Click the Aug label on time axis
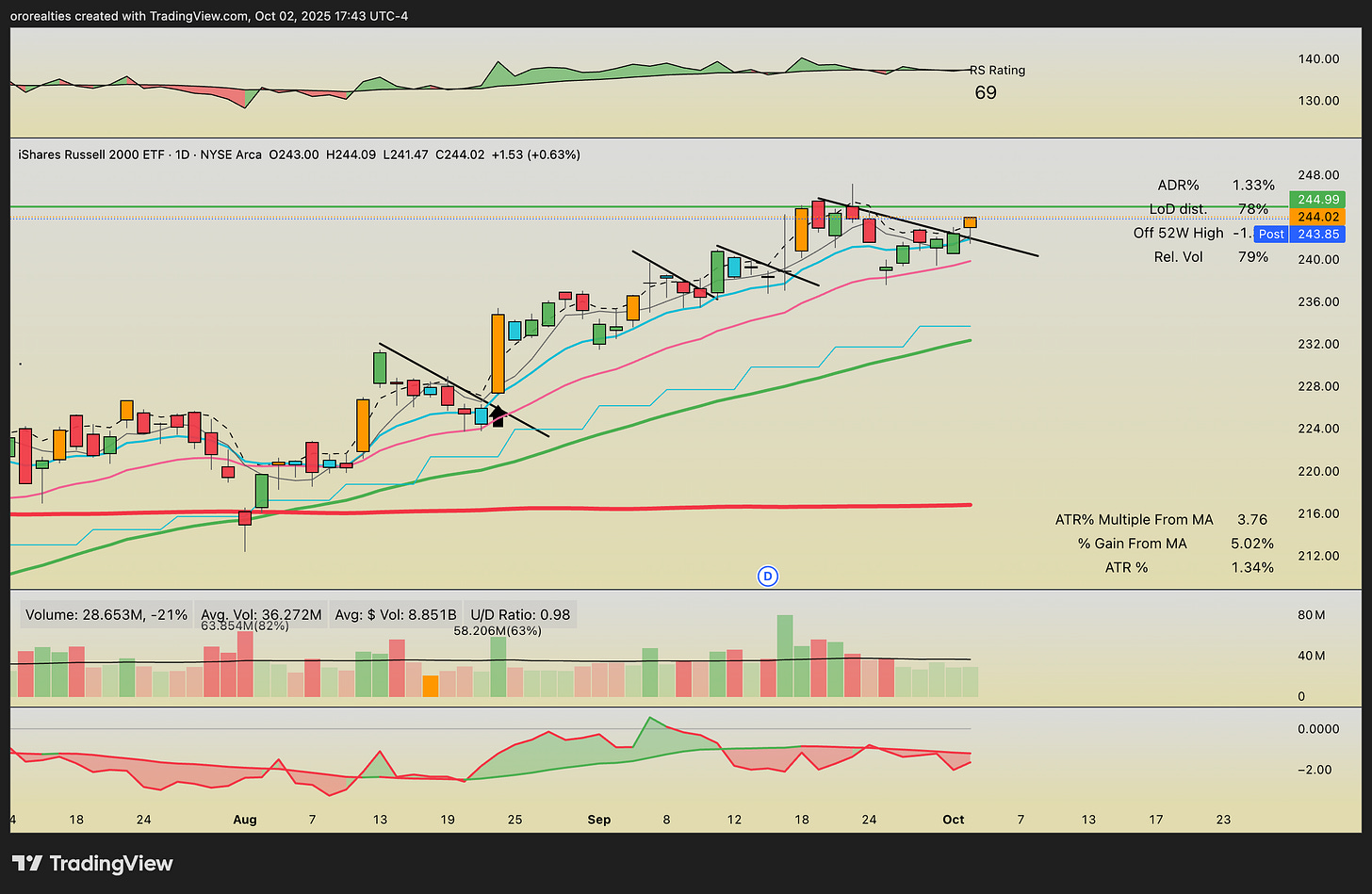The height and width of the screenshot is (894, 1372). [x=245, y=820]
